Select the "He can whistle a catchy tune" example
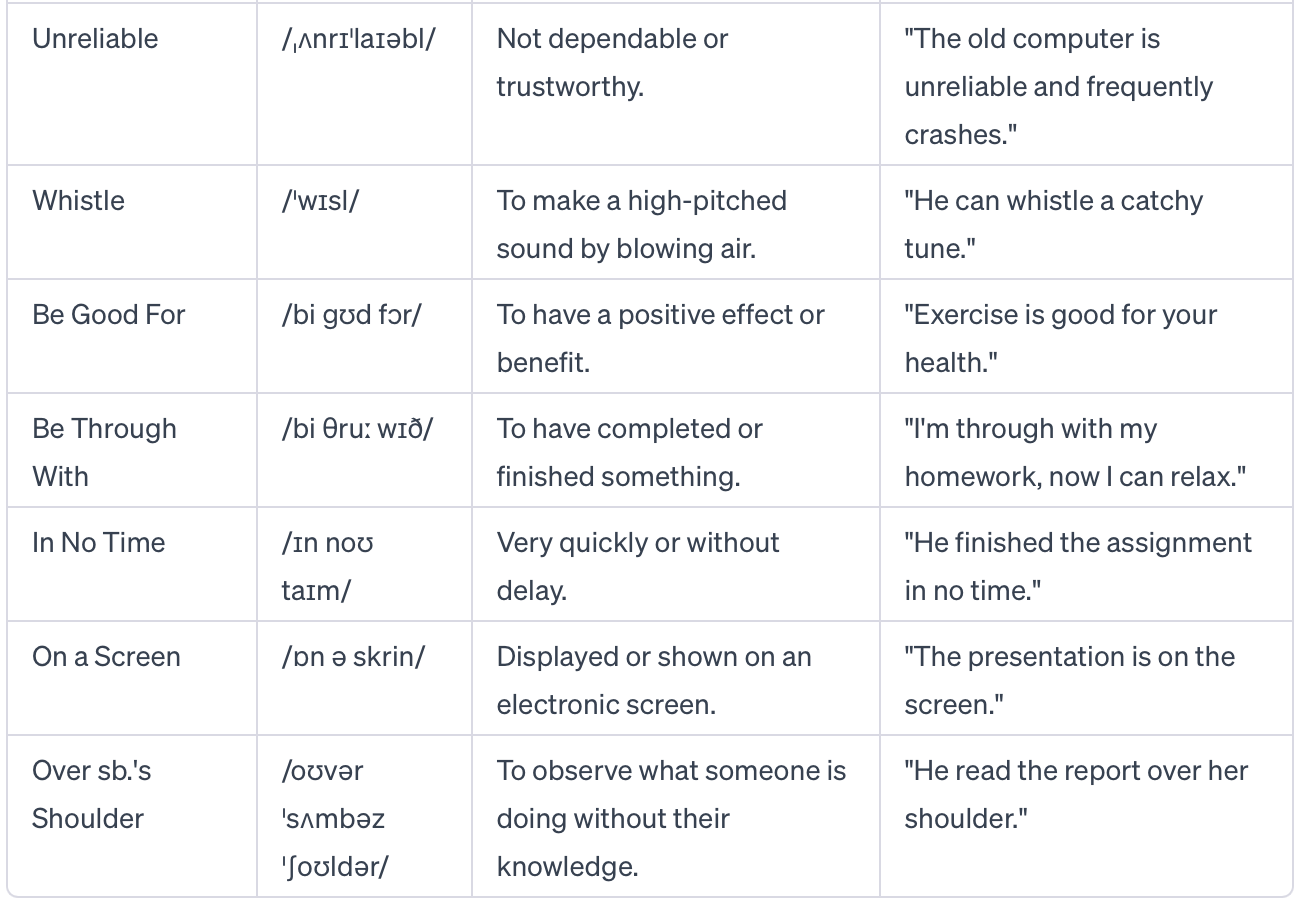This screenshot has height=906, width=1302. [x=1053, y=224]
